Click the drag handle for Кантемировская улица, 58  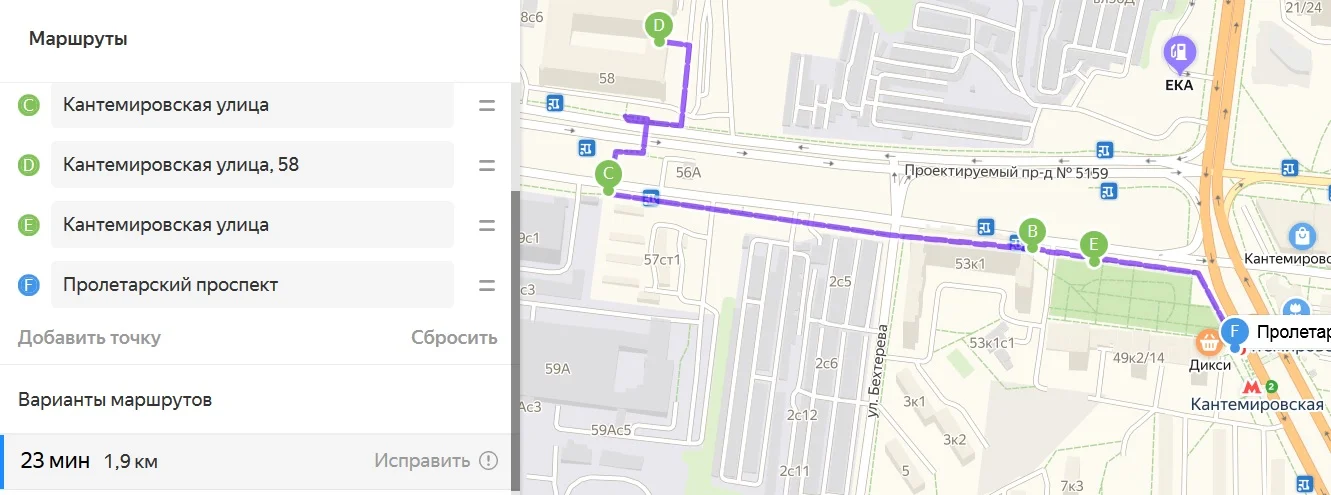tap(487, 165)
